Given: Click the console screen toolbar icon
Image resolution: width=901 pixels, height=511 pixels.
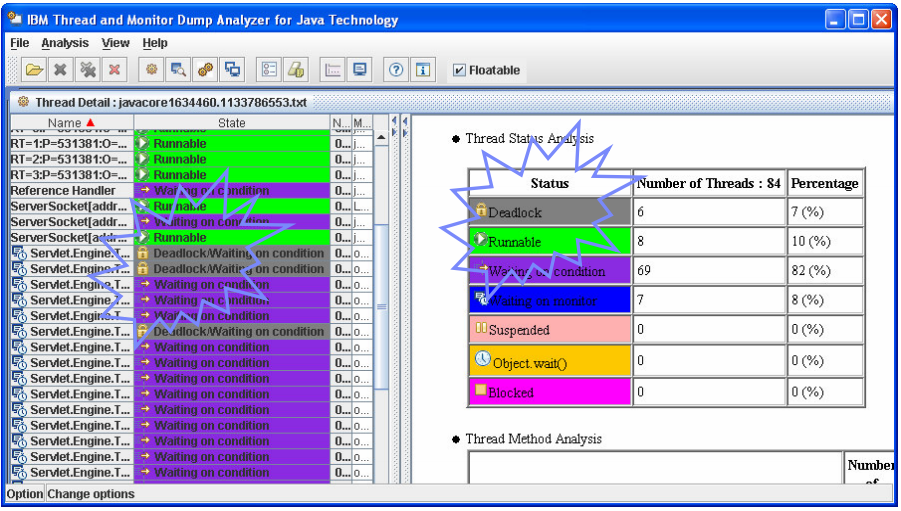Looking at the screenshot, I should [360, 70].
